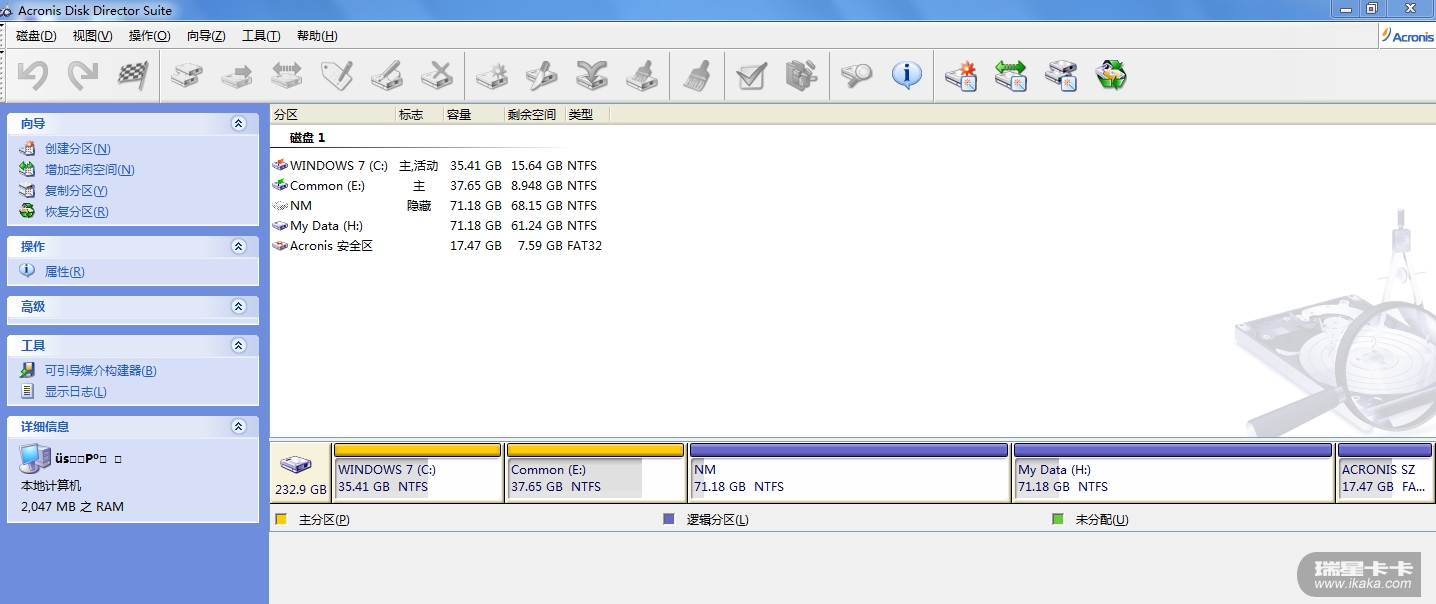Launch the Create Partition wizard toolbar icon
This screenshot has height=604, width=1436.
click(961, 76)
